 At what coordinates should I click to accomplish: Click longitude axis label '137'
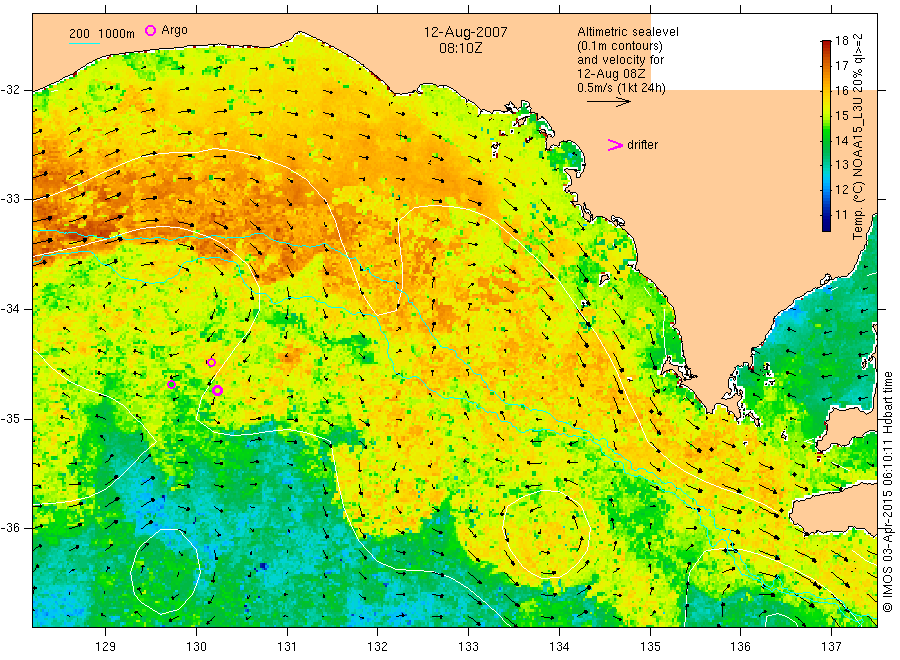pyautogui.click(x=831, y=647)
